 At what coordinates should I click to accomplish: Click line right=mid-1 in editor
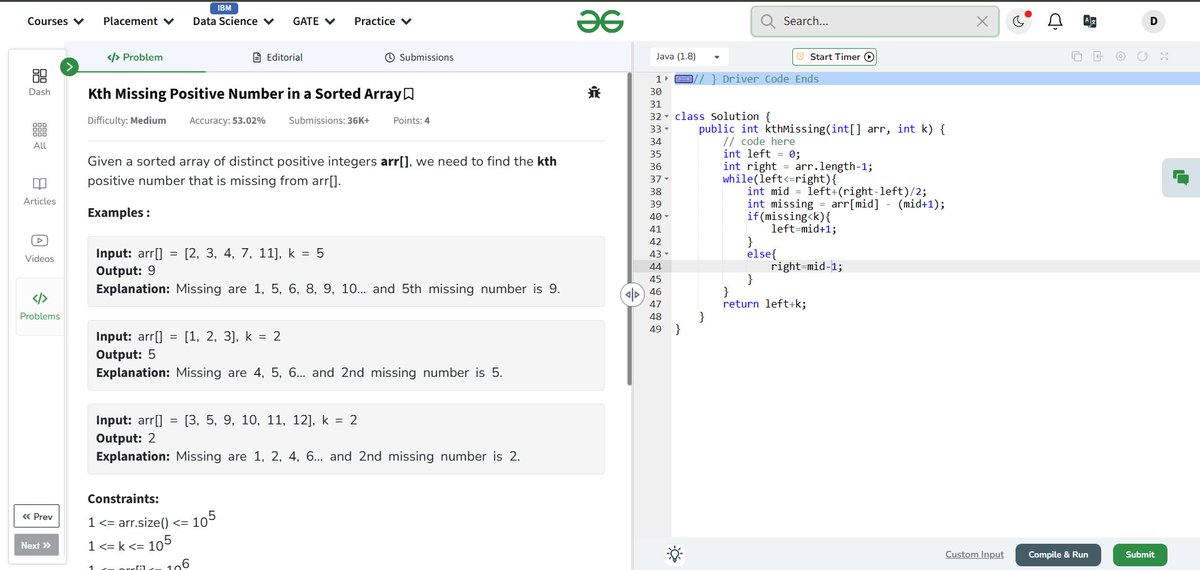tap(807, 266)
